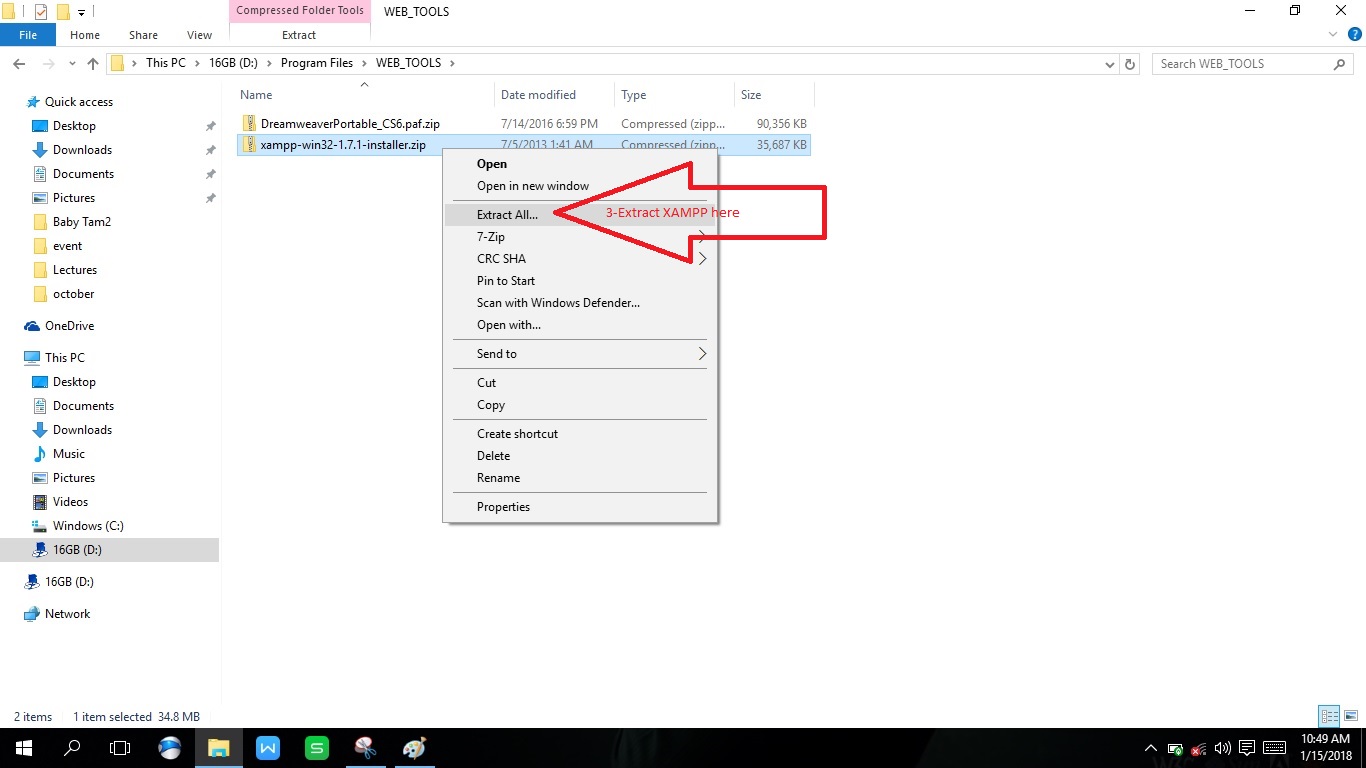The image size is (1366, 768).
Task: Click Extract All in the context menu
Action: (x=507, y=214)
